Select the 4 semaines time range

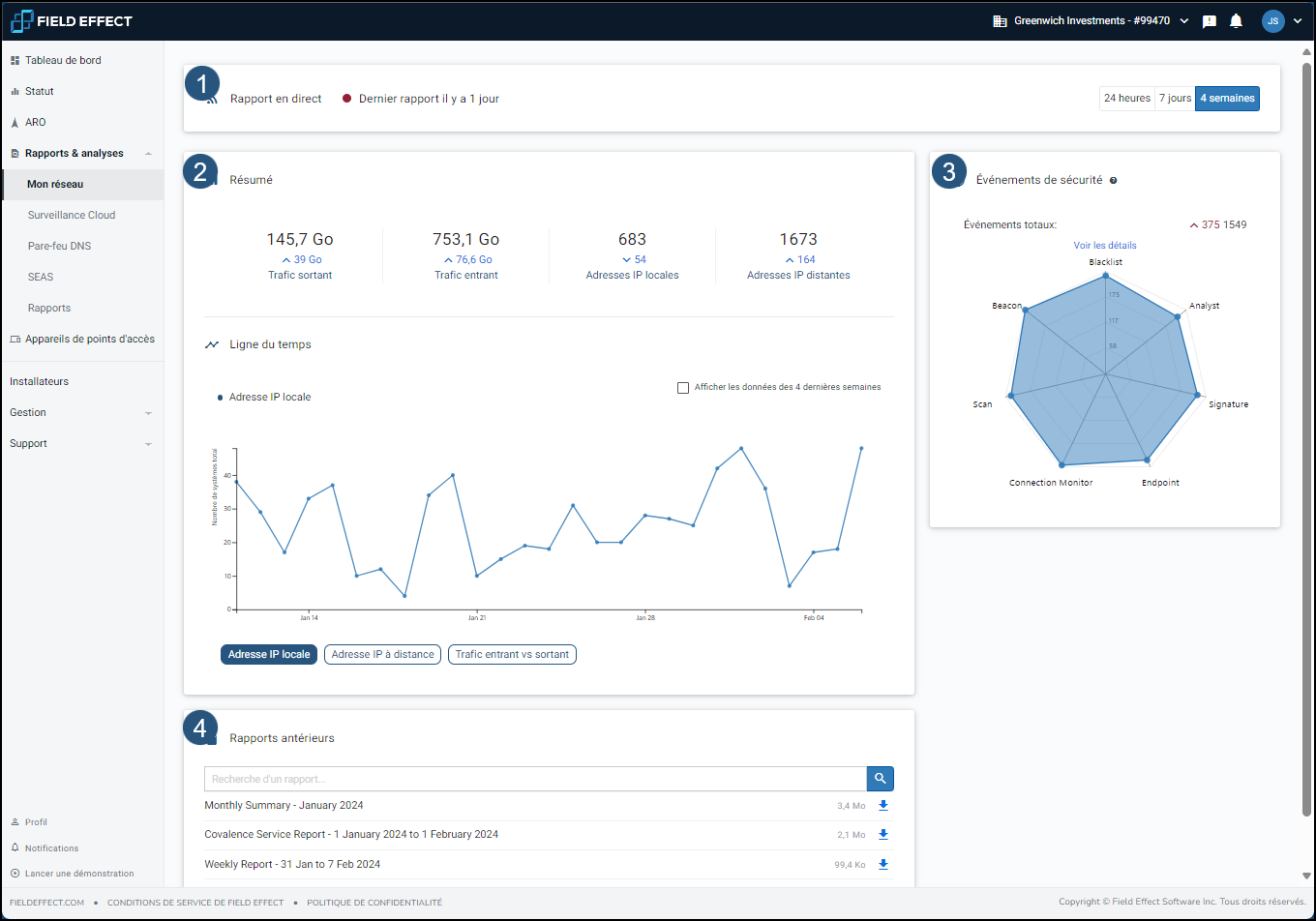coord(1227,99)
